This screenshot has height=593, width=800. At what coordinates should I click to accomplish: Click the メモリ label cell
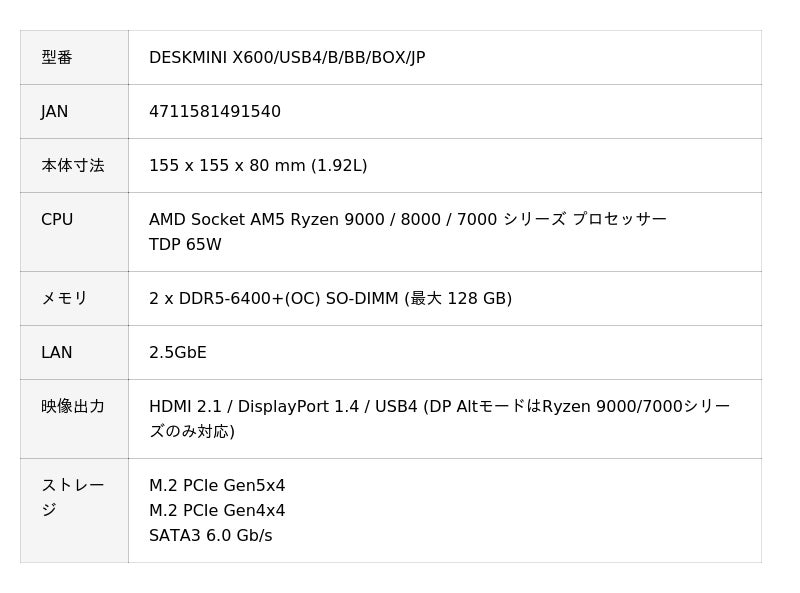click(x=65, y=299)
